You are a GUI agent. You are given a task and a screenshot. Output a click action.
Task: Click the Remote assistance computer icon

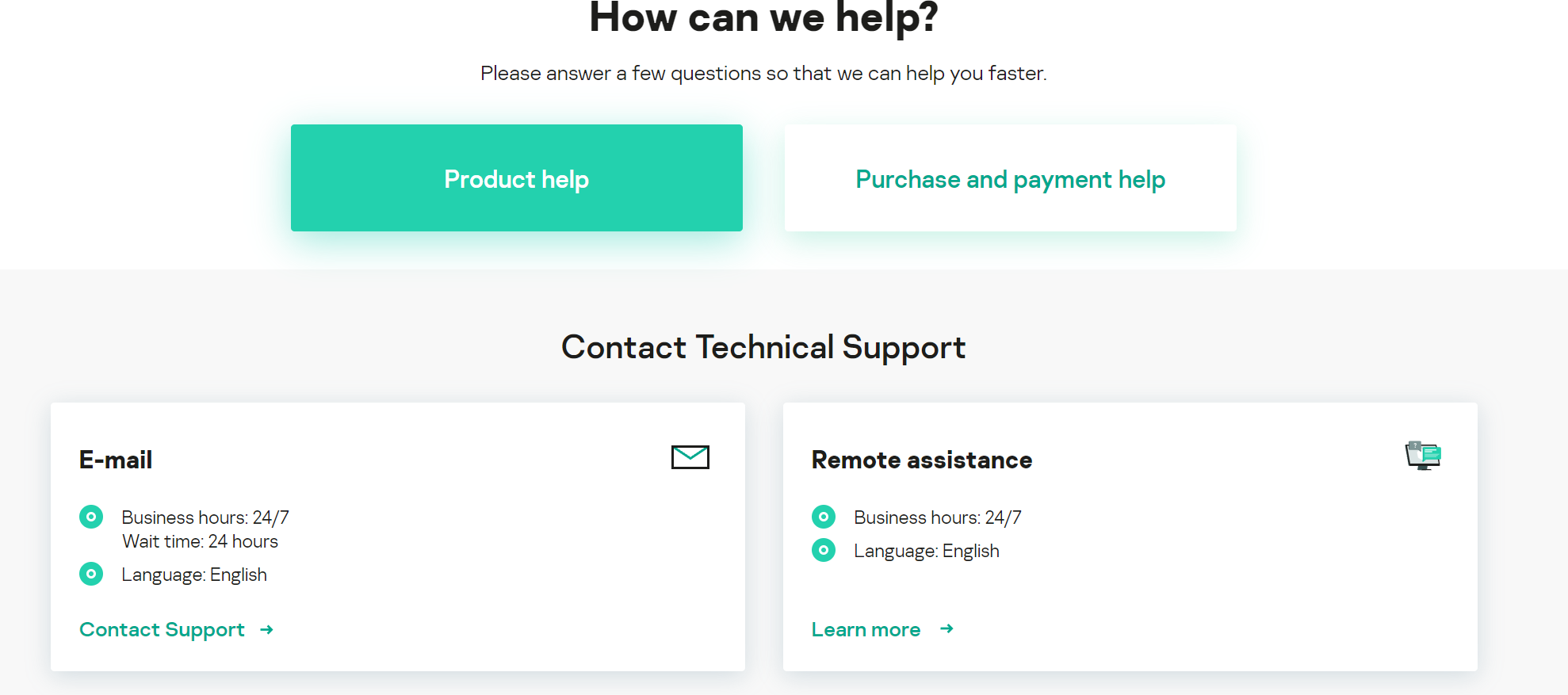pos(1423,456)
